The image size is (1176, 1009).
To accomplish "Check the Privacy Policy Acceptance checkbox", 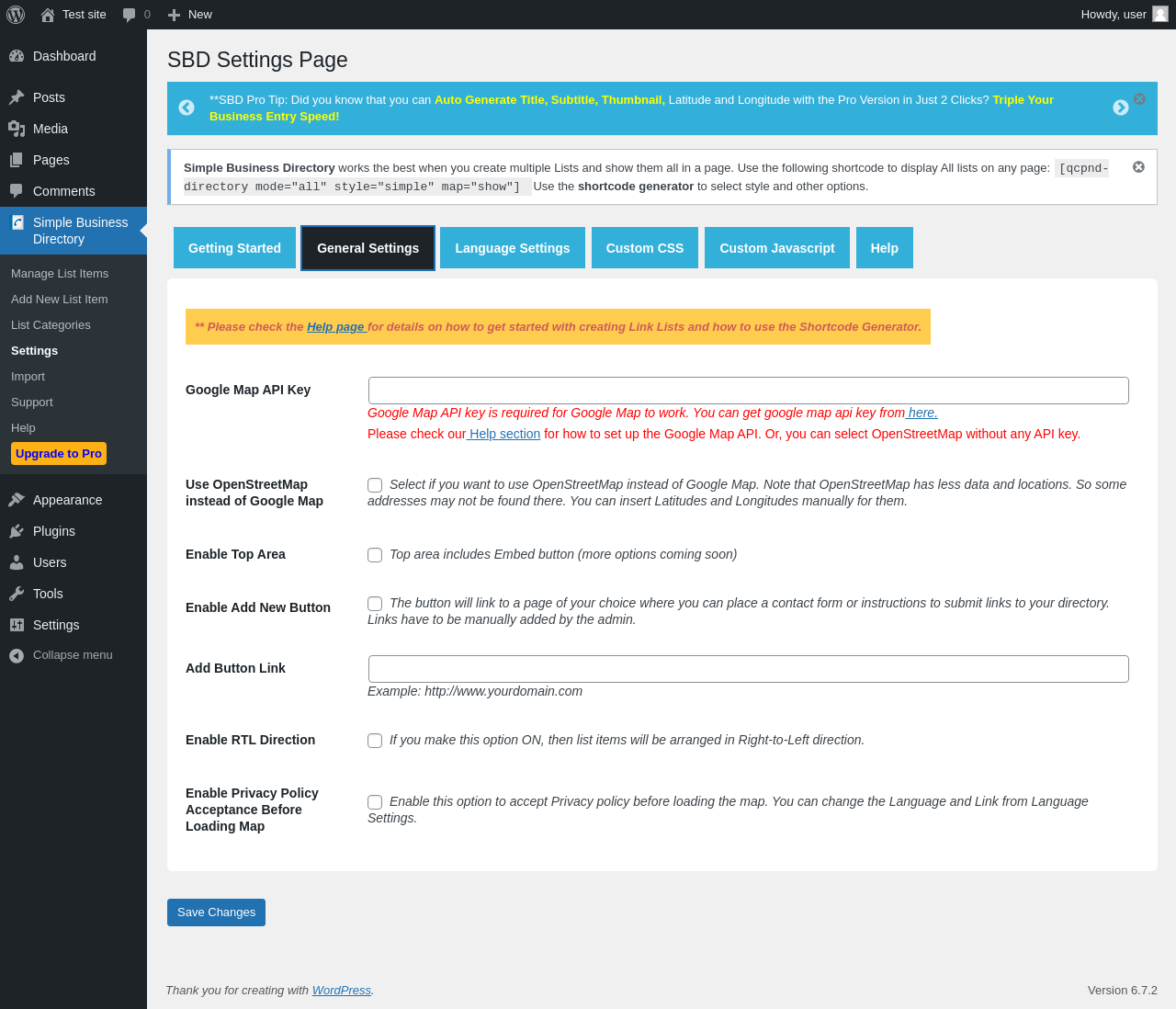I will pos(375,802).
